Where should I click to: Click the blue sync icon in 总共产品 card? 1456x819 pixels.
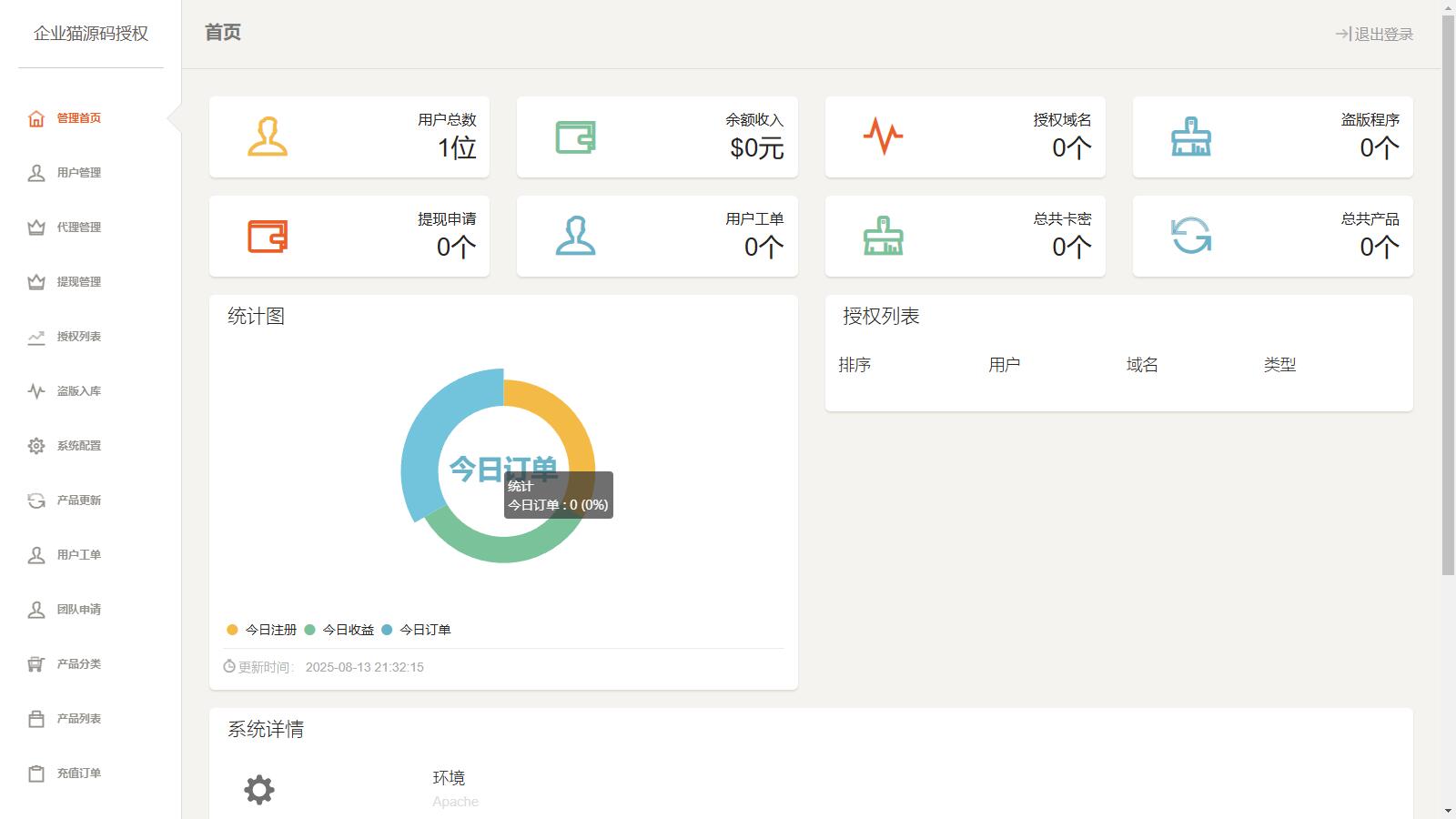pyautogui.click(x=1190, y=236)
